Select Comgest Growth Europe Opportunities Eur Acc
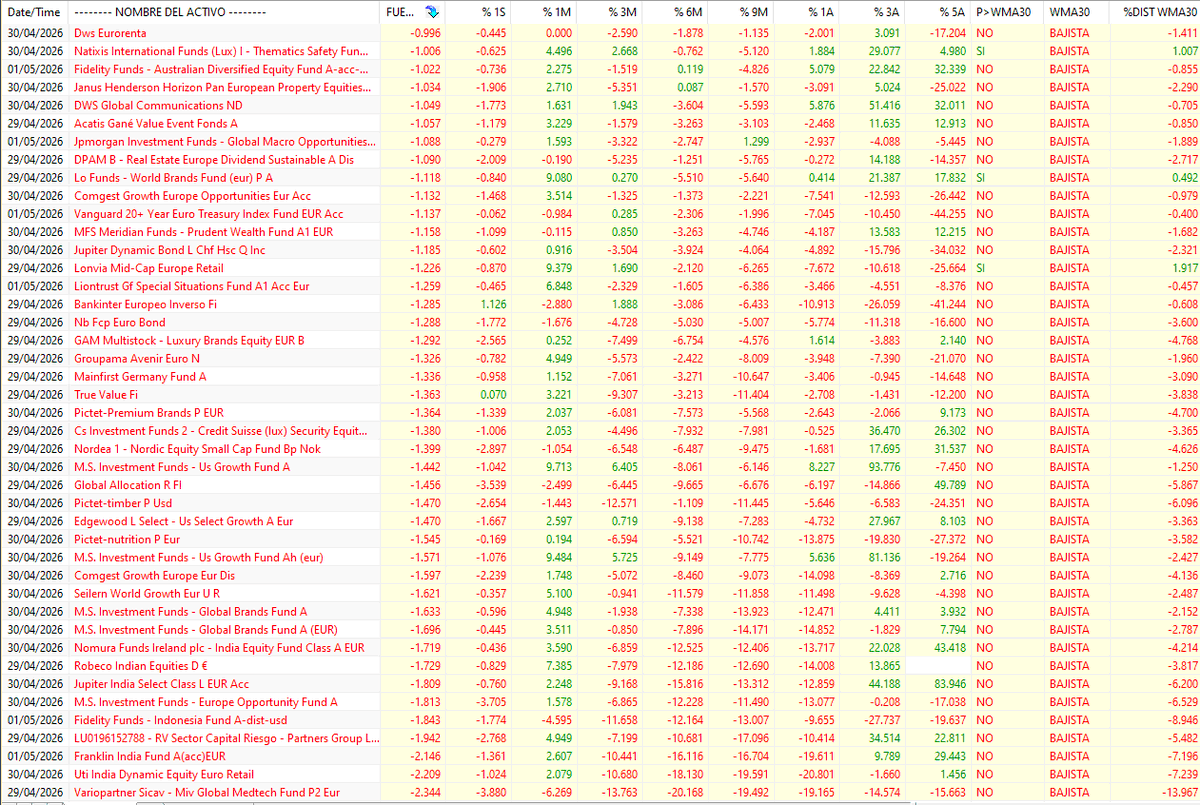The height and width of the screenshot is (805, 1200). coord(600,196)
